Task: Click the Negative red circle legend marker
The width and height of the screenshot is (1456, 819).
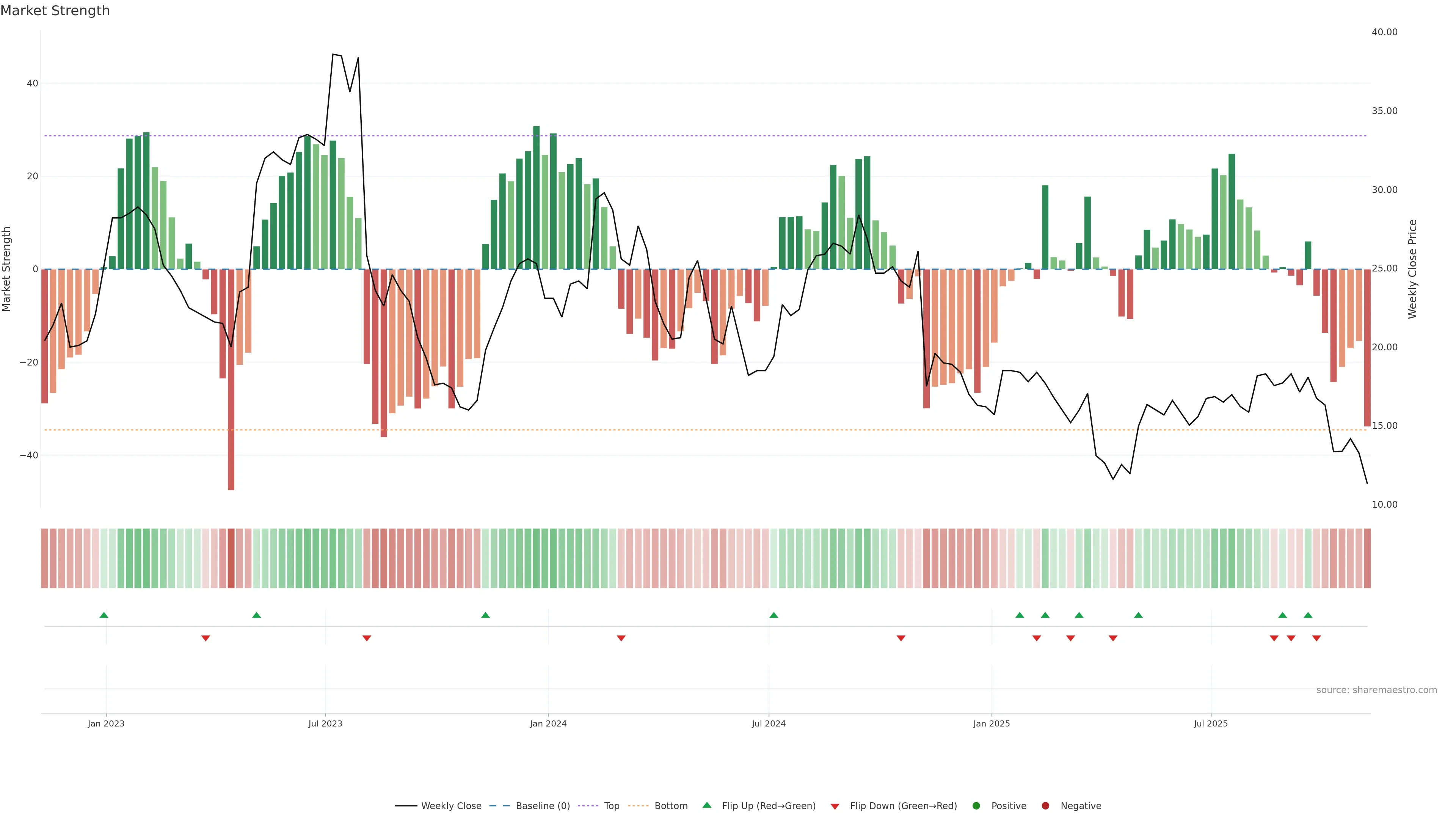Action: (x=1045, y=805)
